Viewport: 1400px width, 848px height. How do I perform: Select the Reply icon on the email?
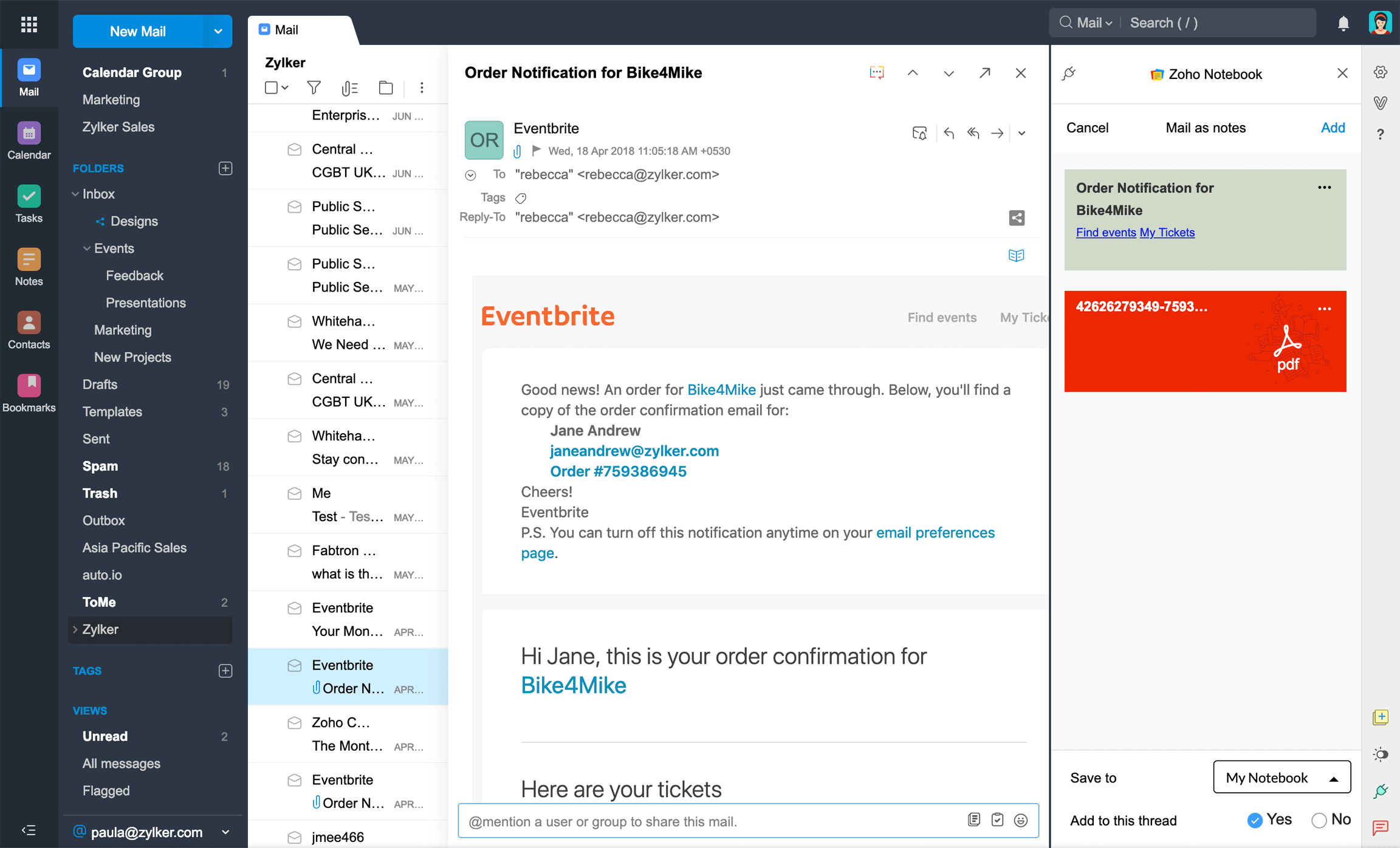tap(949, 133)
